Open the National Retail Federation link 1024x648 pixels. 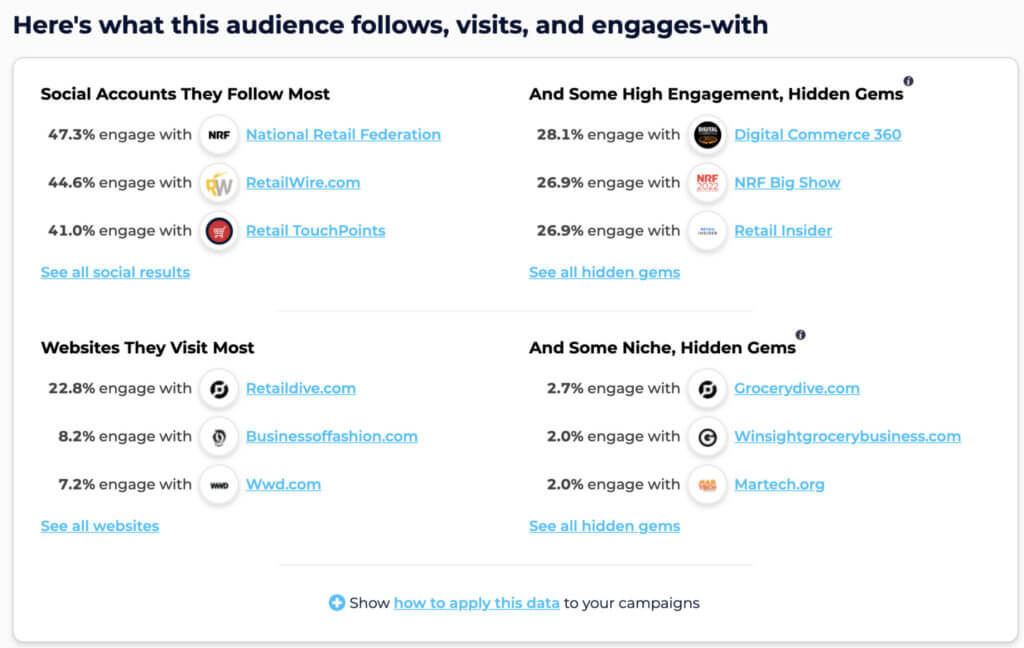(x=343, y=135)
